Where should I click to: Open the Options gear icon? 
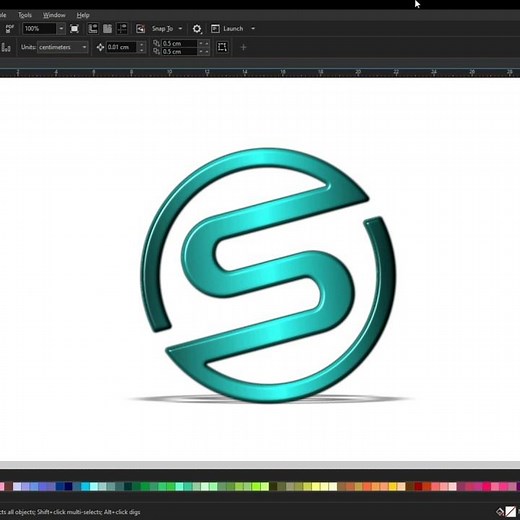(197, 29)
